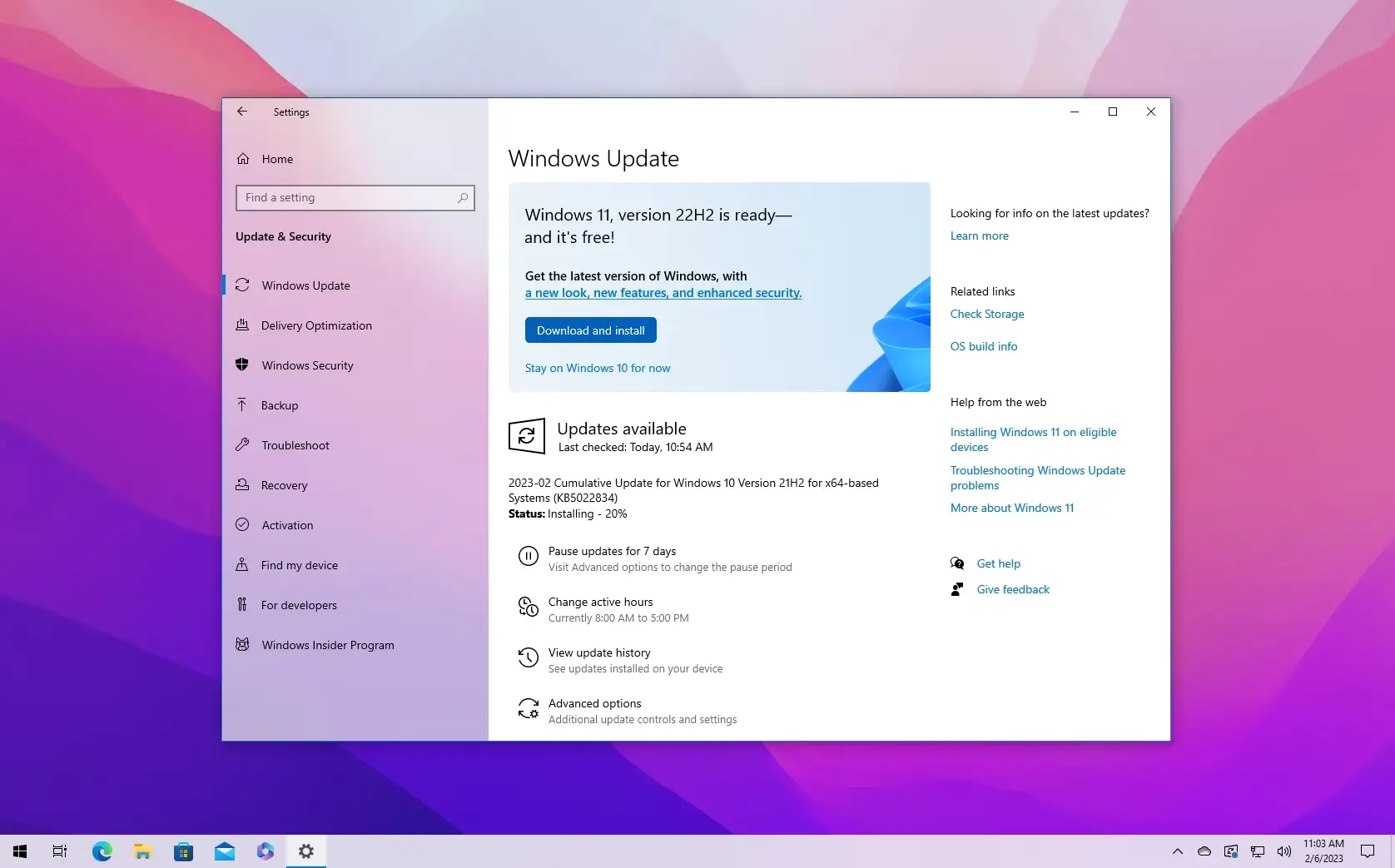Click the Backup upload arrow icon

tap(242, 405)
